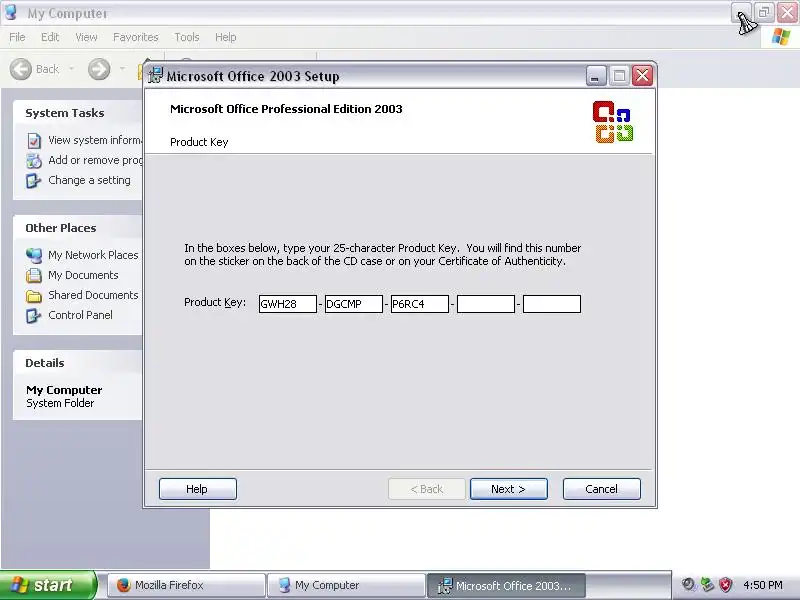Click the network computers tray icon

[707, 585]
